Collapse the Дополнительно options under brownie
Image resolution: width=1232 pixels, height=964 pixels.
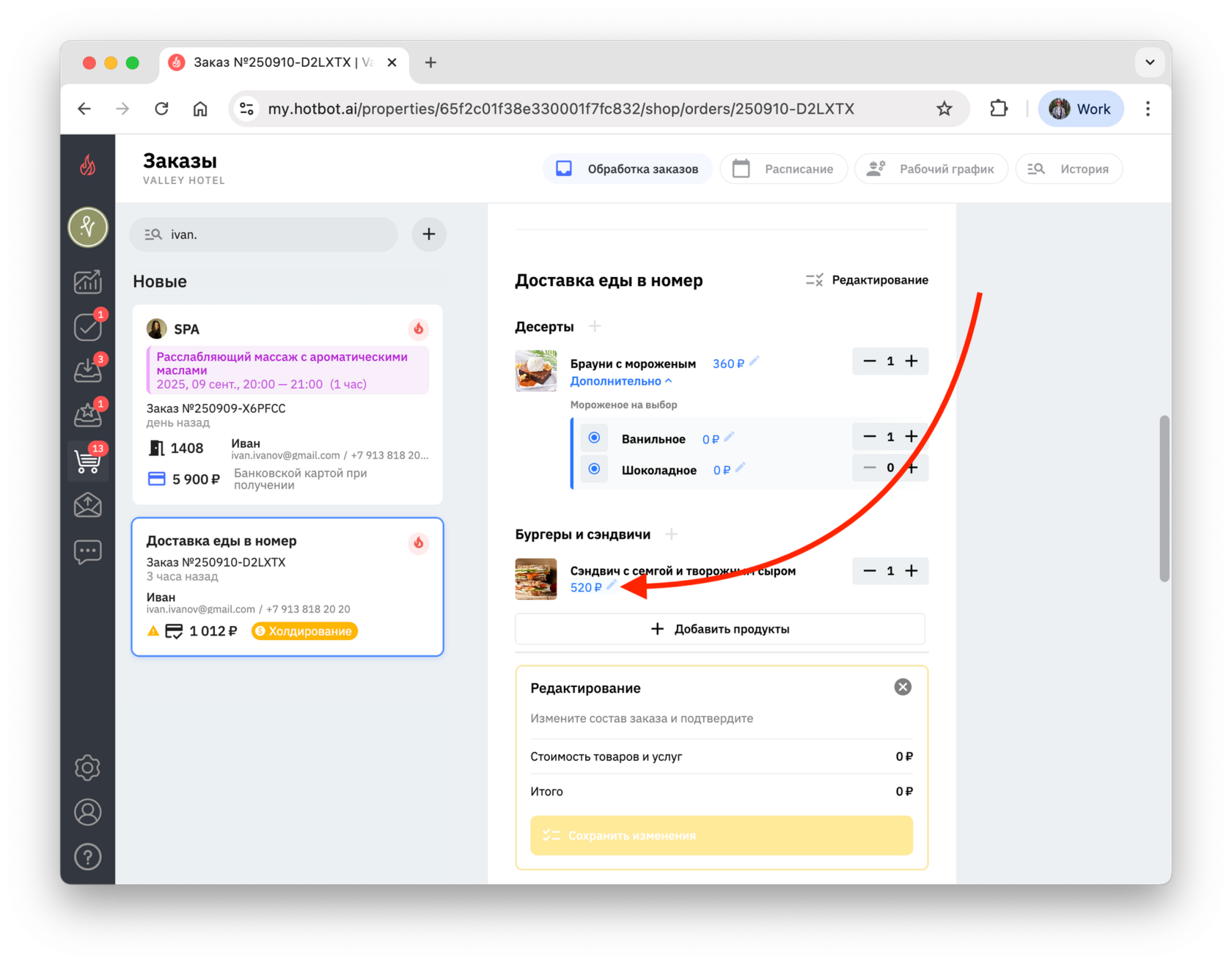coord(621,381)
